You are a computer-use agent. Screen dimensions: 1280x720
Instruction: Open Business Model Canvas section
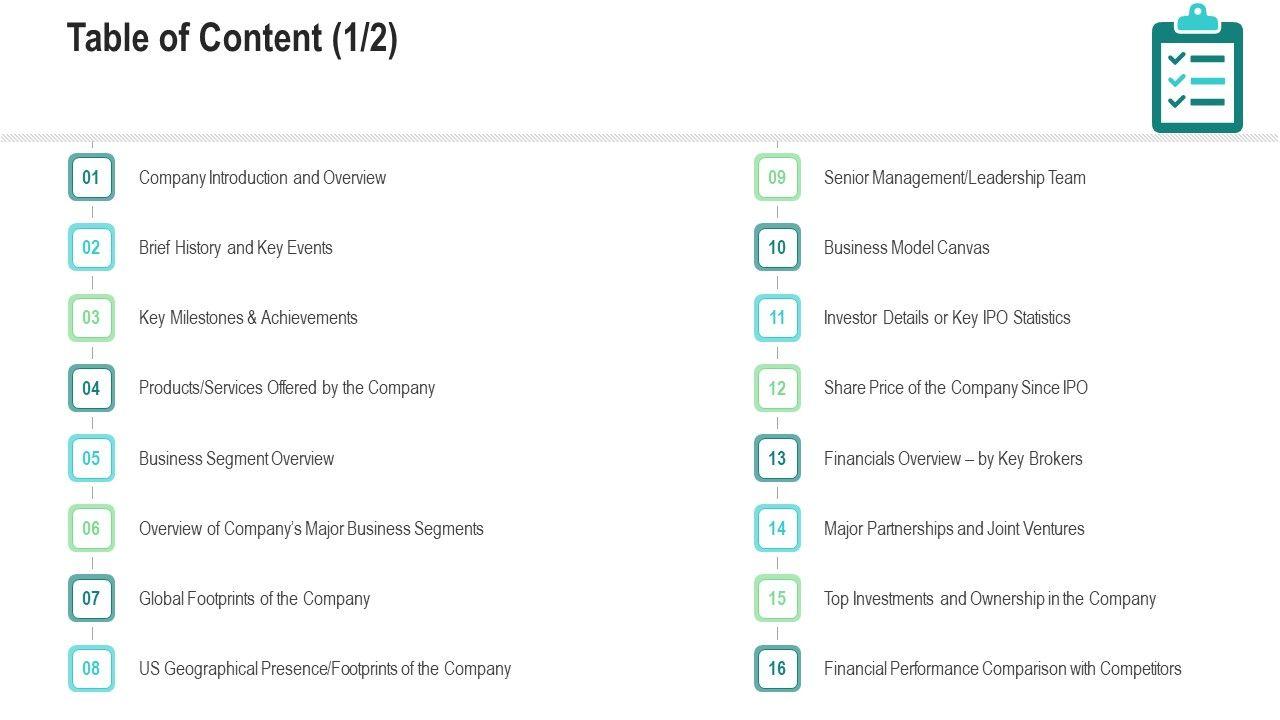(x=906, y=248)
